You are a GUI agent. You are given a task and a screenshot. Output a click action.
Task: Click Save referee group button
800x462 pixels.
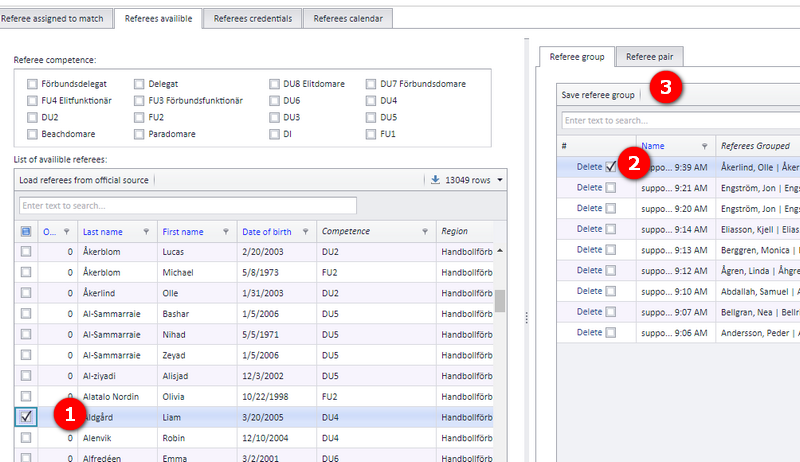[x=598, y=95]
